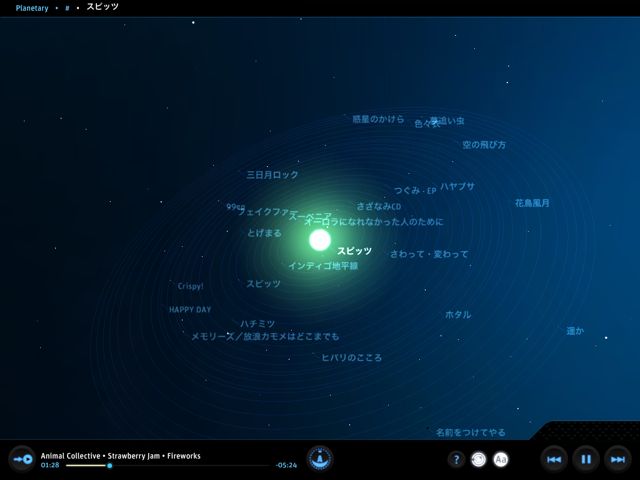Toggle orbit rings display
The width and height of the screenshot is (640, 480).
(479, 460)
